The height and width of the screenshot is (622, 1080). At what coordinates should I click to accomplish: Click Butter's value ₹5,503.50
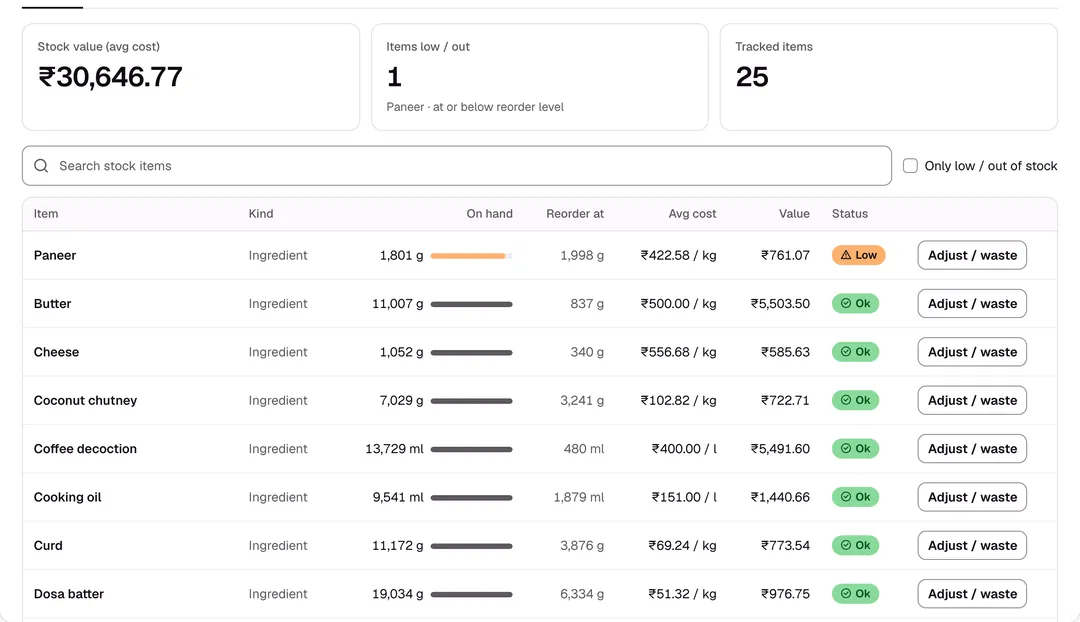click(x=780, y=303)
